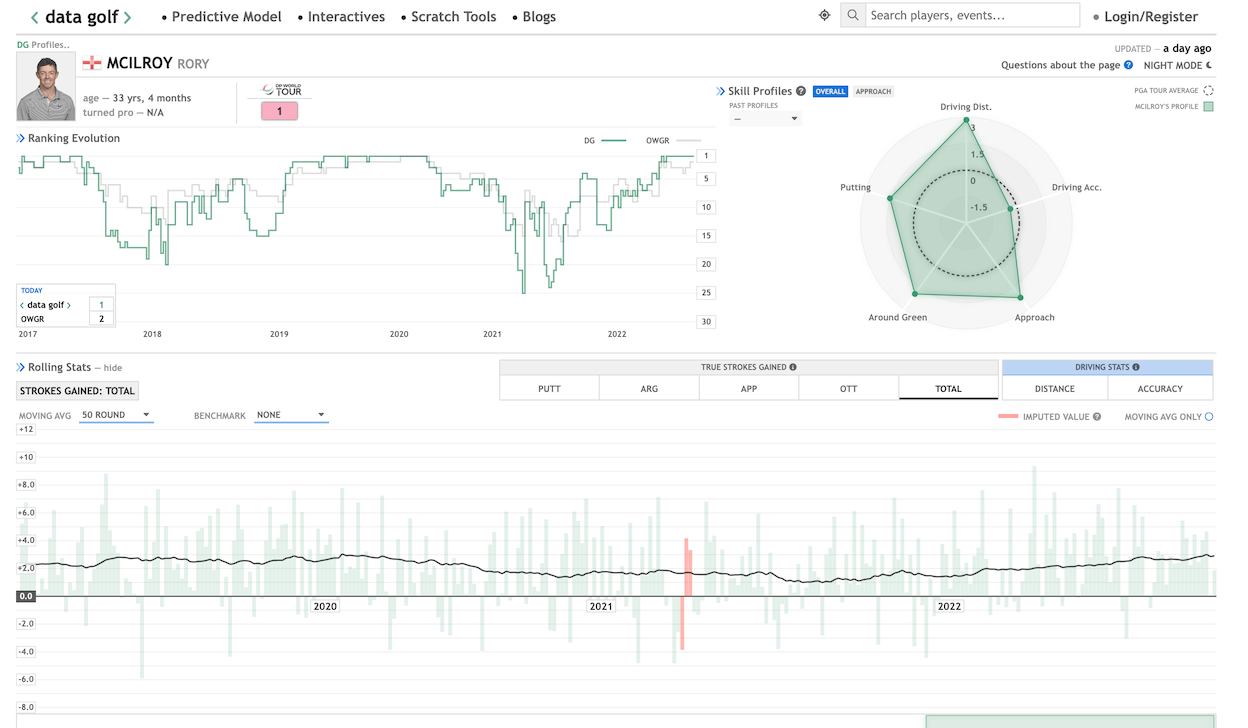Image resolution: width=1248 pixels, height=728 pixels.
Task: Click the 'a day ago' updated text
Action: point(1187,48)
